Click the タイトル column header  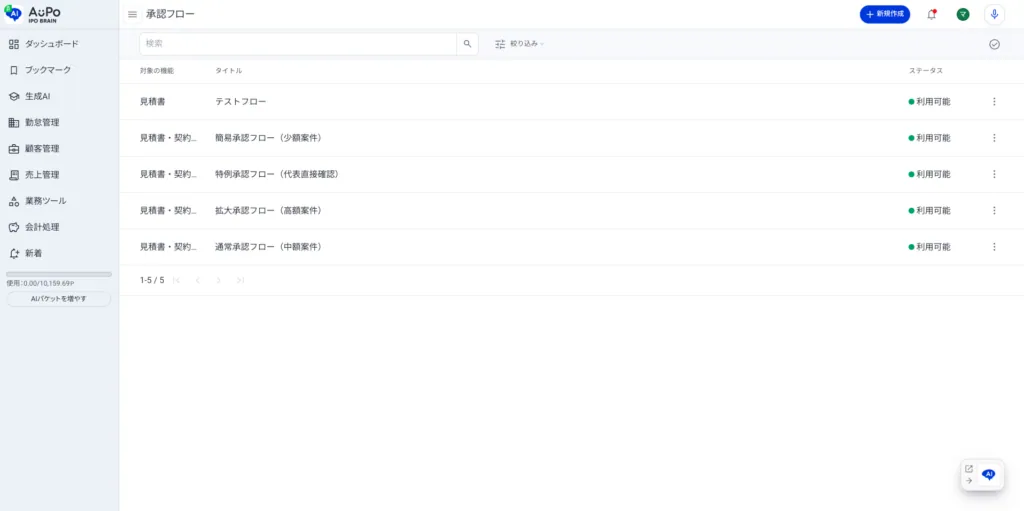click(x=229, y=71)
